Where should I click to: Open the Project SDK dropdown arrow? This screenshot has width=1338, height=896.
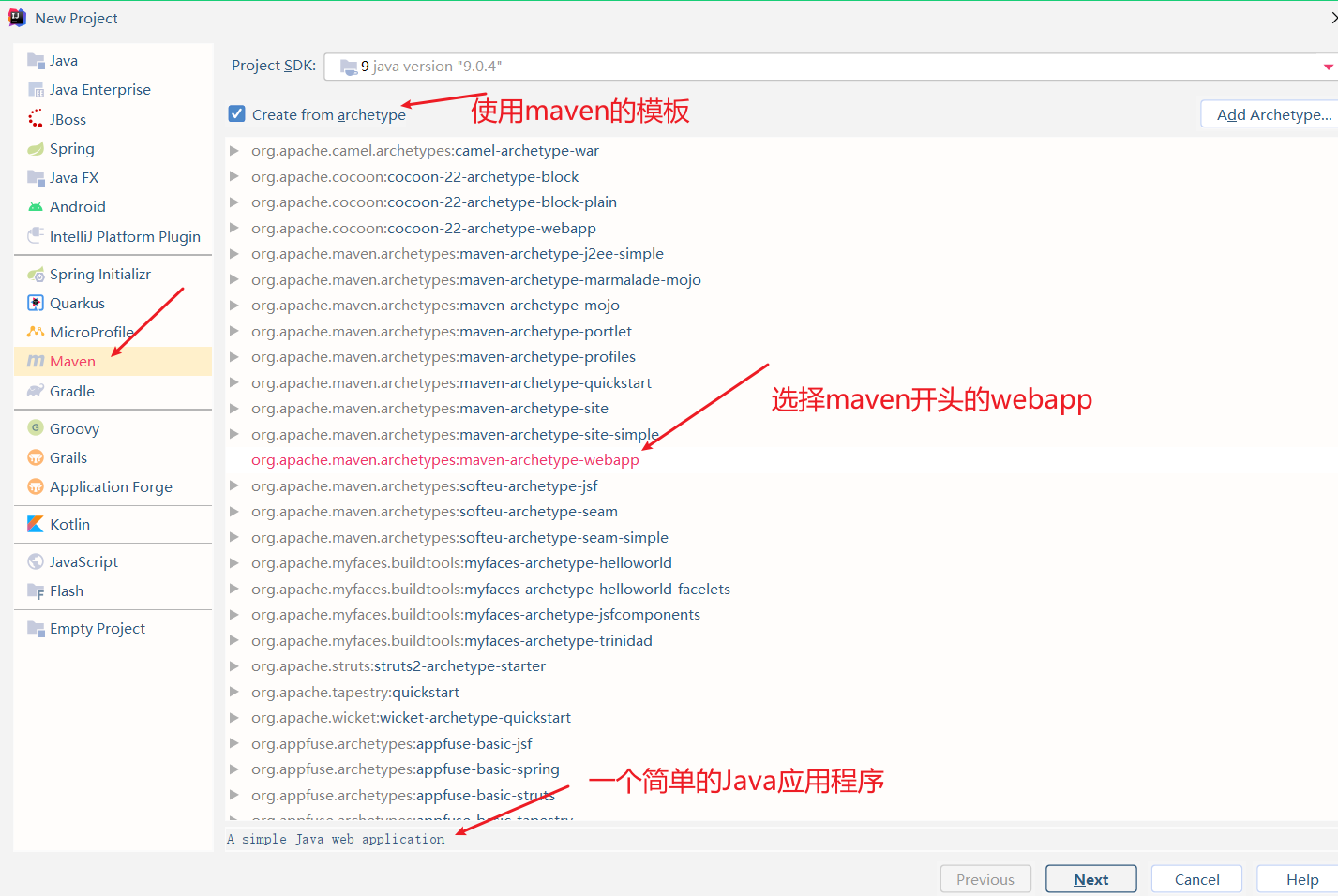[1328, 67]
